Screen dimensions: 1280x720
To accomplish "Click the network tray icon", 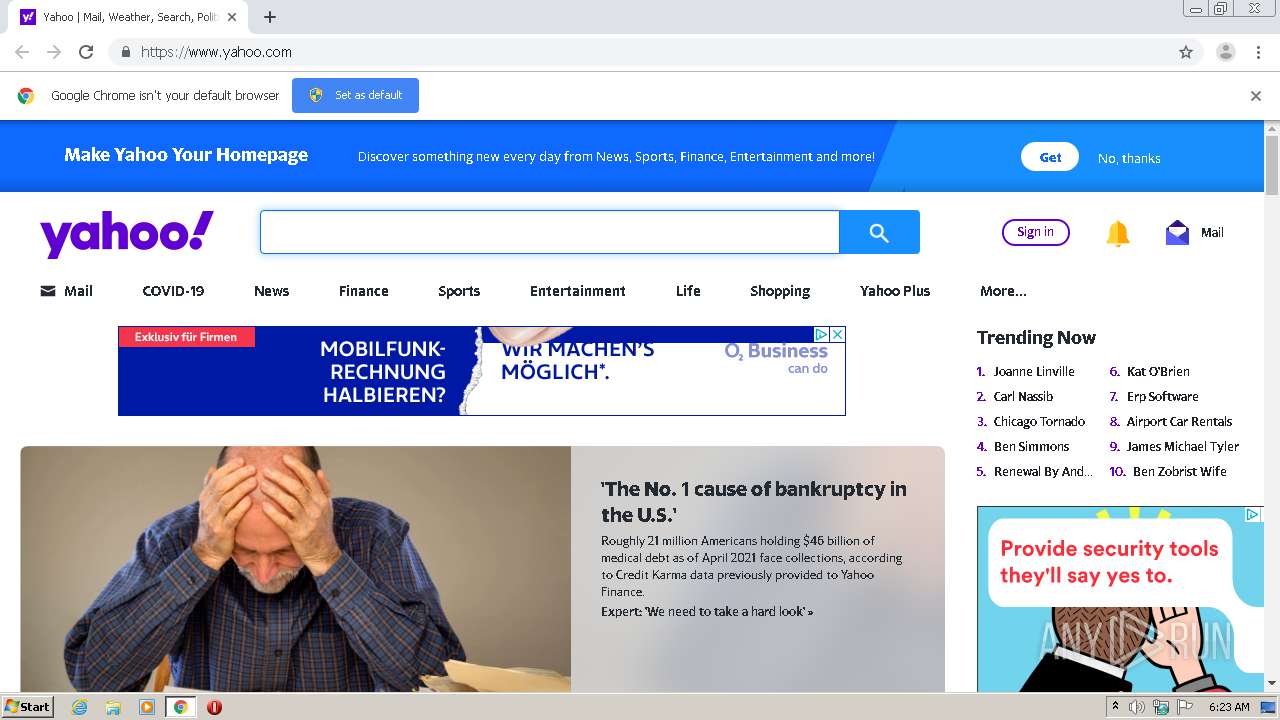I will coord(1161,707).
